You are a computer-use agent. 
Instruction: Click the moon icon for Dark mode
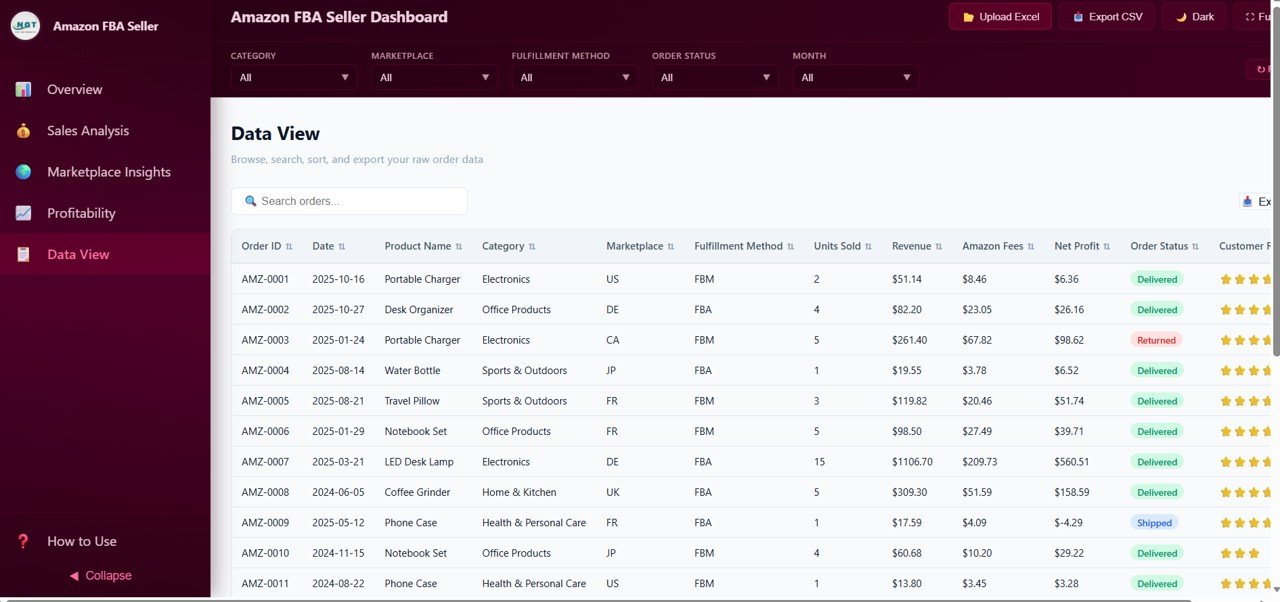coord(1181,16)
